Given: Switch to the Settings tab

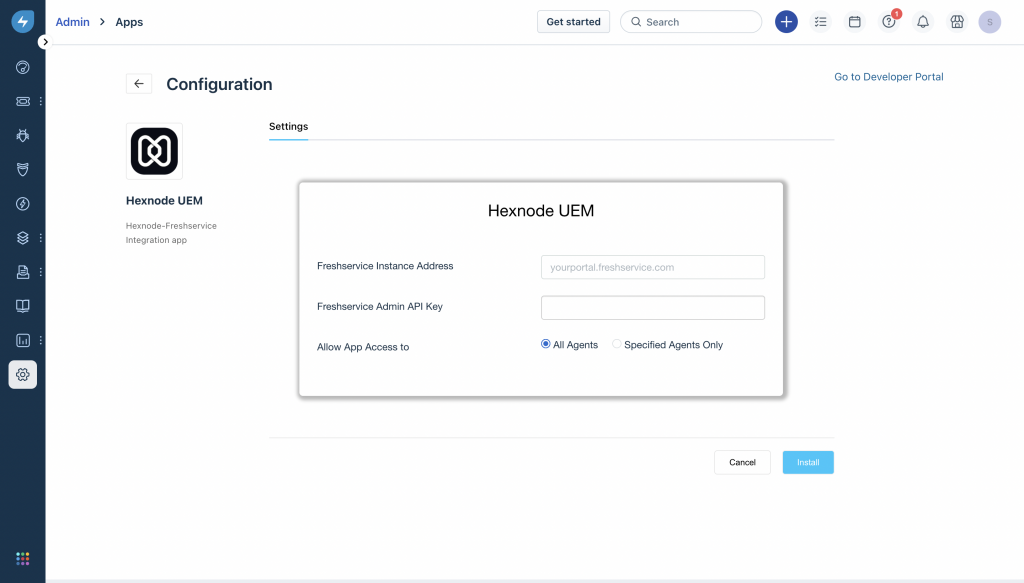Looking at the screenshot, I should 288,127.
